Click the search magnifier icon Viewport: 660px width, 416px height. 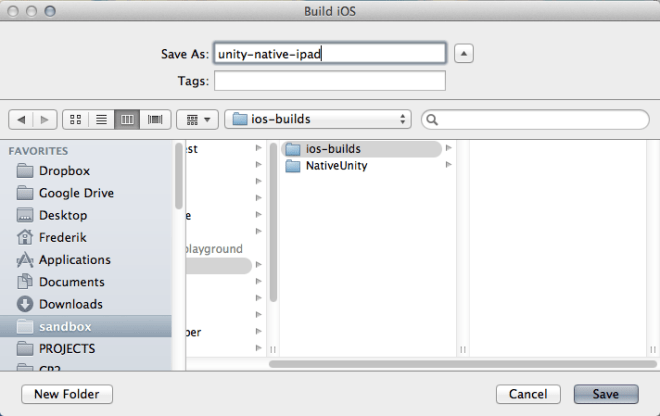click(x=432, y=120)
